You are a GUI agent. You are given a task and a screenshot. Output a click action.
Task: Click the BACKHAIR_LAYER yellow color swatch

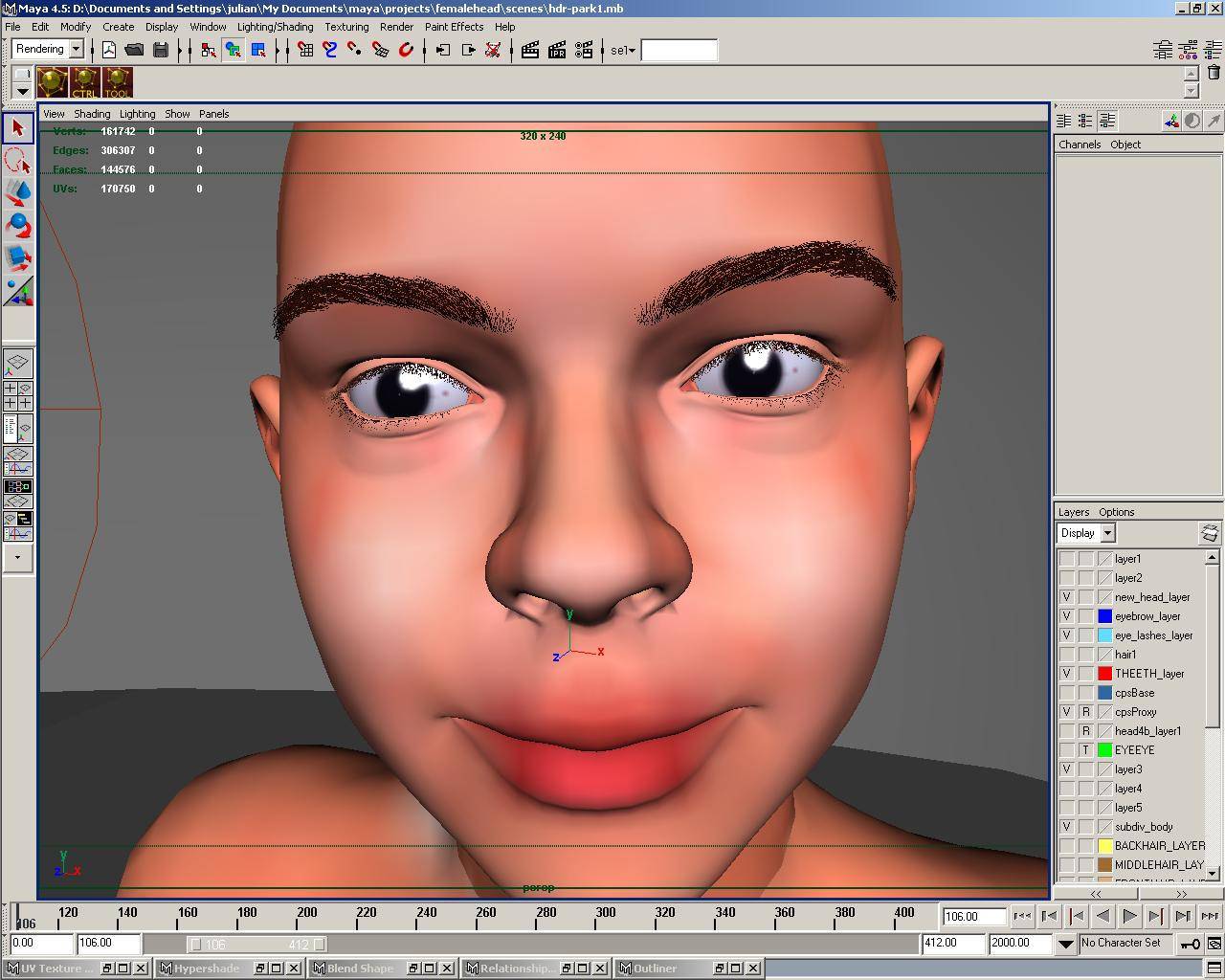click(1104, 846)
